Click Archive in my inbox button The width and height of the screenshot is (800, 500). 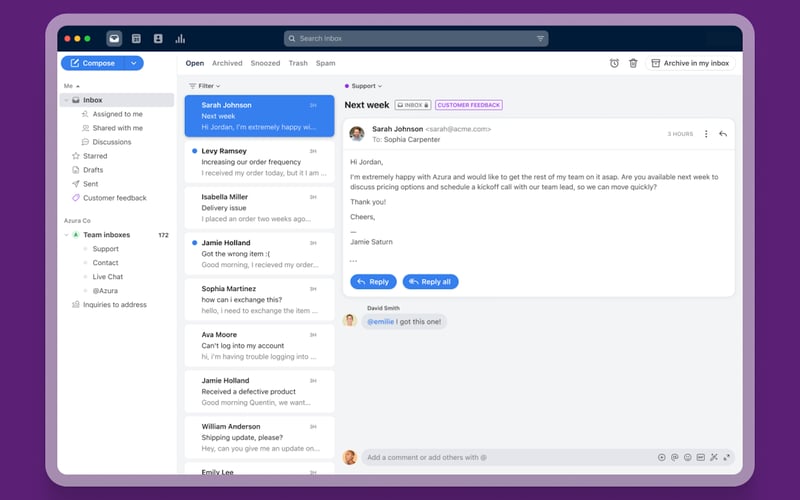(x=690, y=63)
